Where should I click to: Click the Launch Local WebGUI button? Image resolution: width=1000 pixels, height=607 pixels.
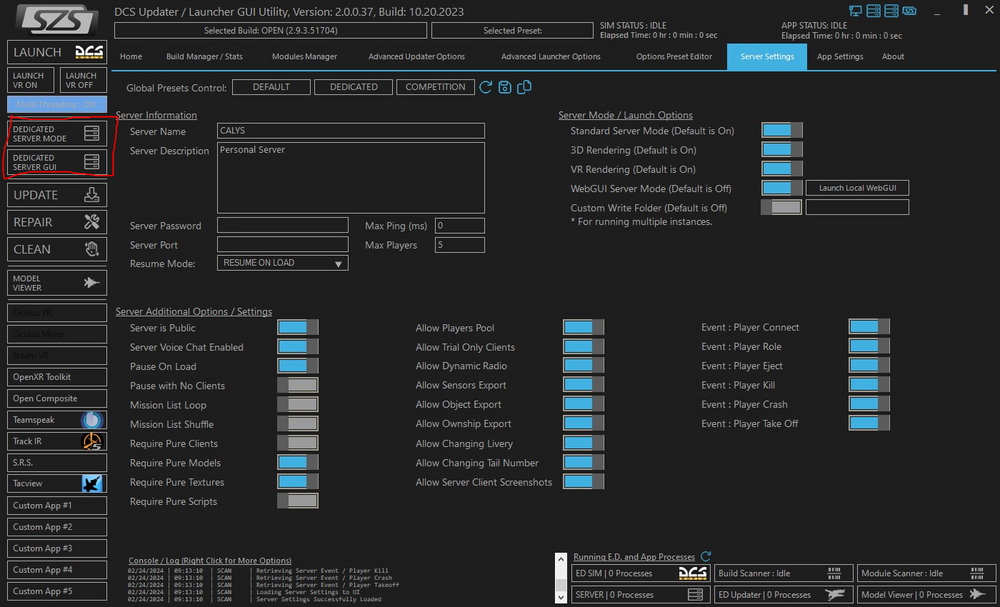(x=857, y=188)
